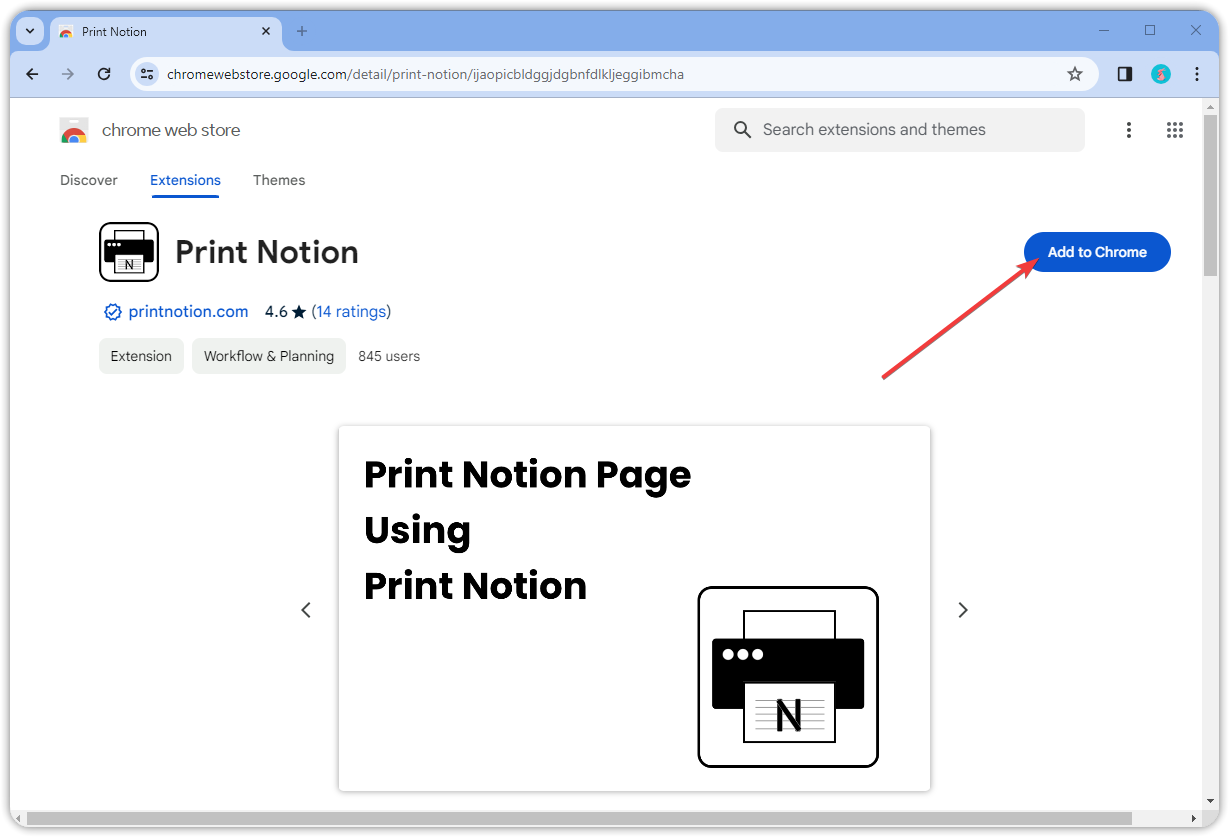Open the browser side panel icon
This screenshot has height=837, width=1229.
point(1124,74)
